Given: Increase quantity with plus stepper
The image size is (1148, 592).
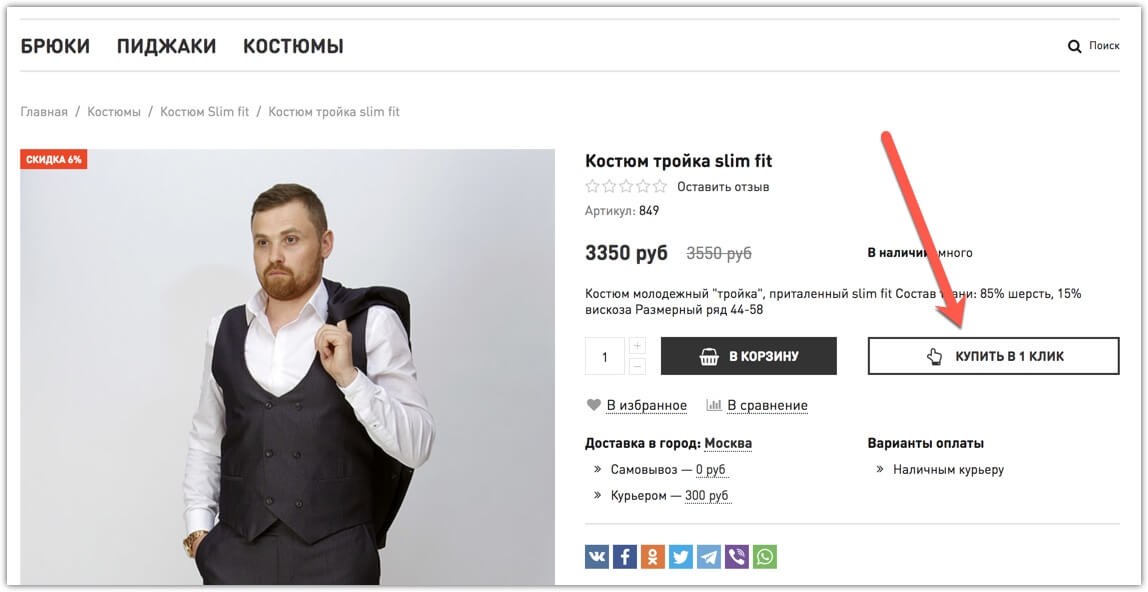Looking at the screenshot, I should 638,345.
